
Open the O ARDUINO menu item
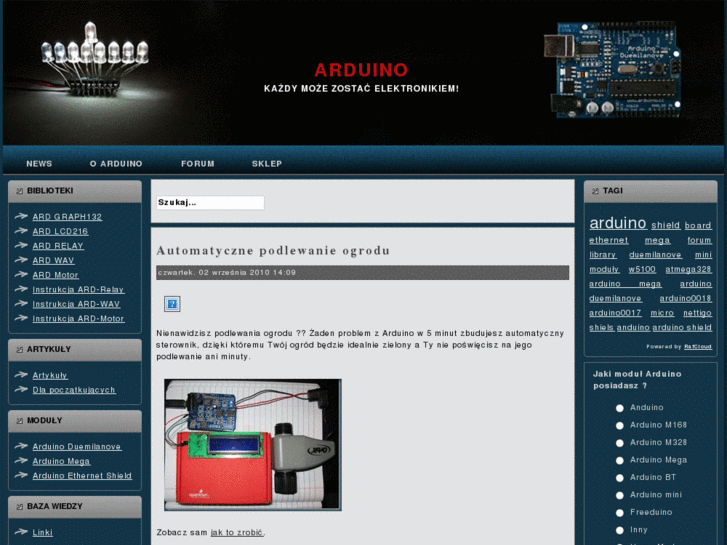tap(116, 164)
